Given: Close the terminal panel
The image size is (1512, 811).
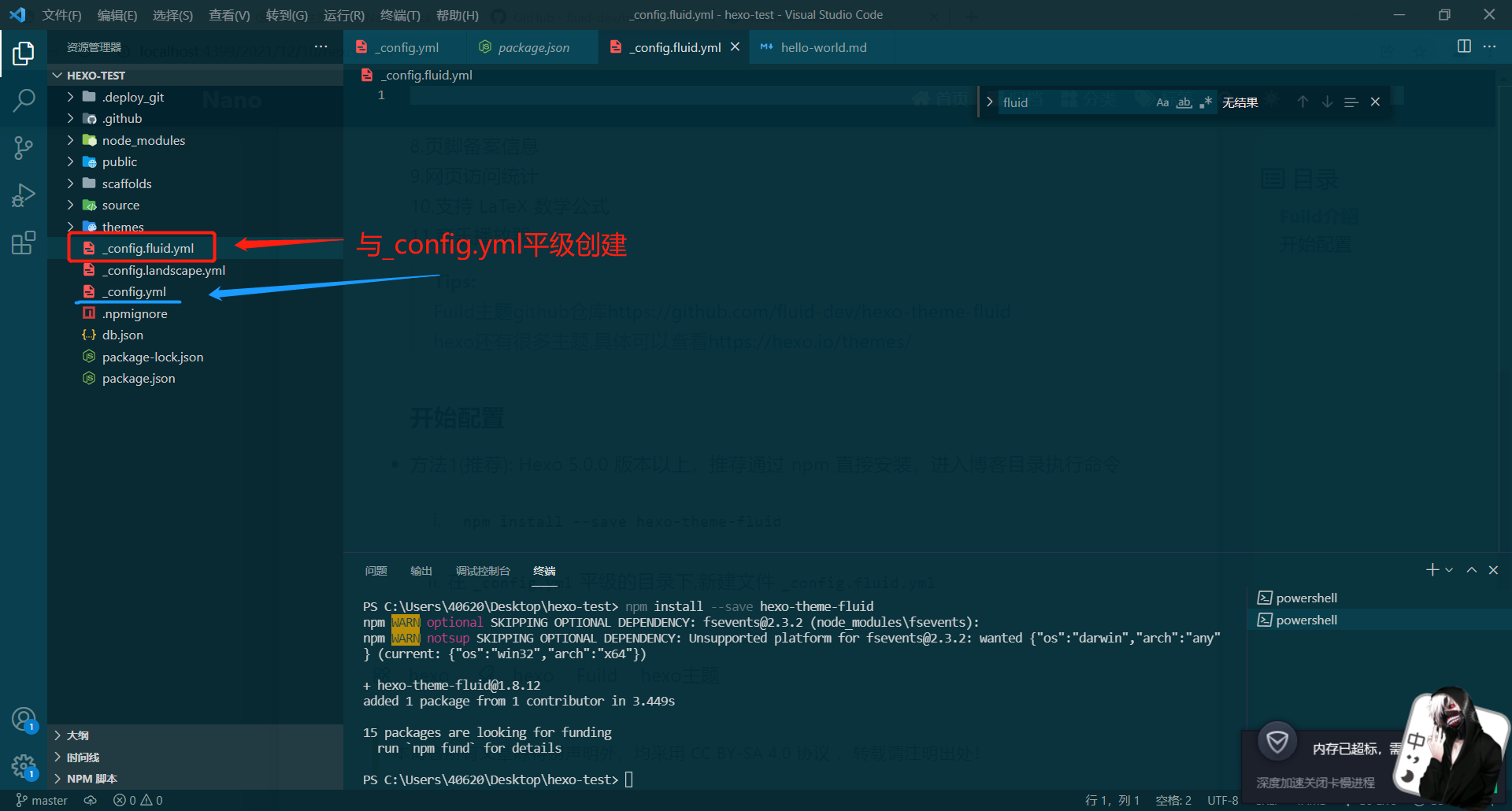Looking at the screenshot, I should [1493, 570].
